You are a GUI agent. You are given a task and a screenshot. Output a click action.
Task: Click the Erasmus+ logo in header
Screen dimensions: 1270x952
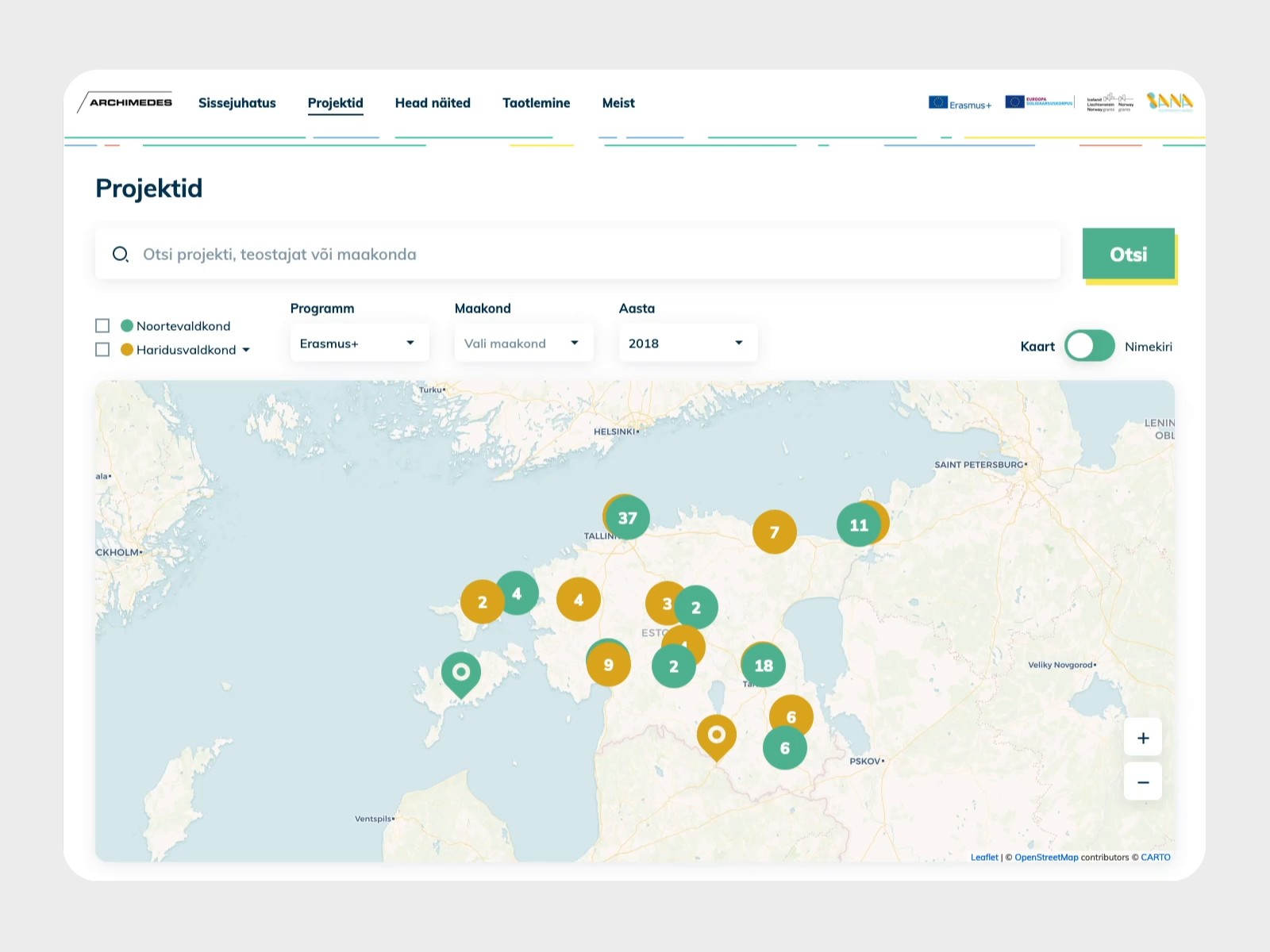[x=960, y=103]
